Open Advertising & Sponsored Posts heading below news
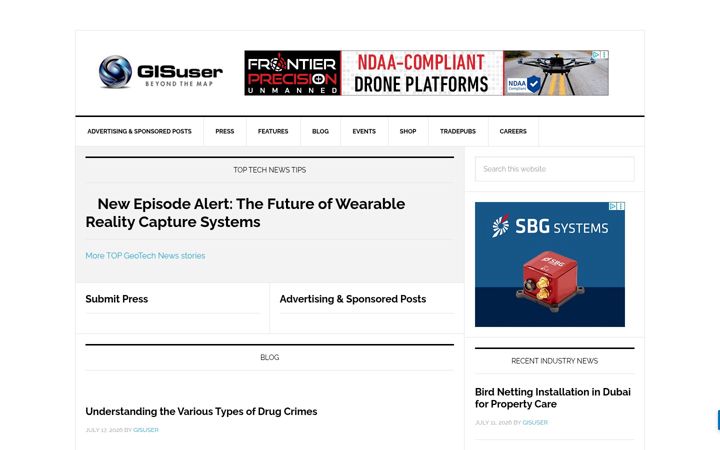 pyautogui.click(x=353, y=299)
